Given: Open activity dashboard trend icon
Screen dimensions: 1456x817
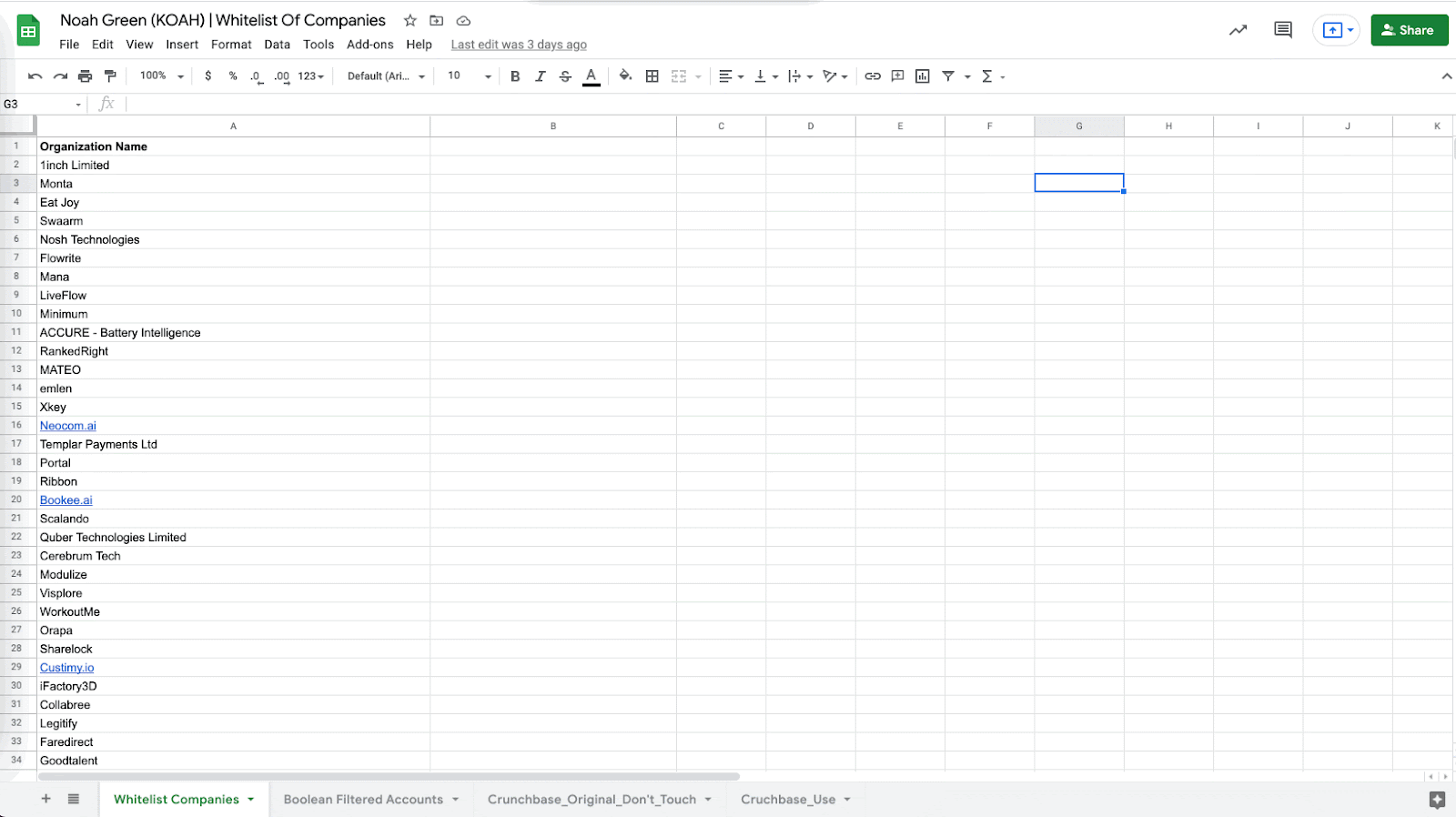Looking at the screenshot, I should (1238, 30).
